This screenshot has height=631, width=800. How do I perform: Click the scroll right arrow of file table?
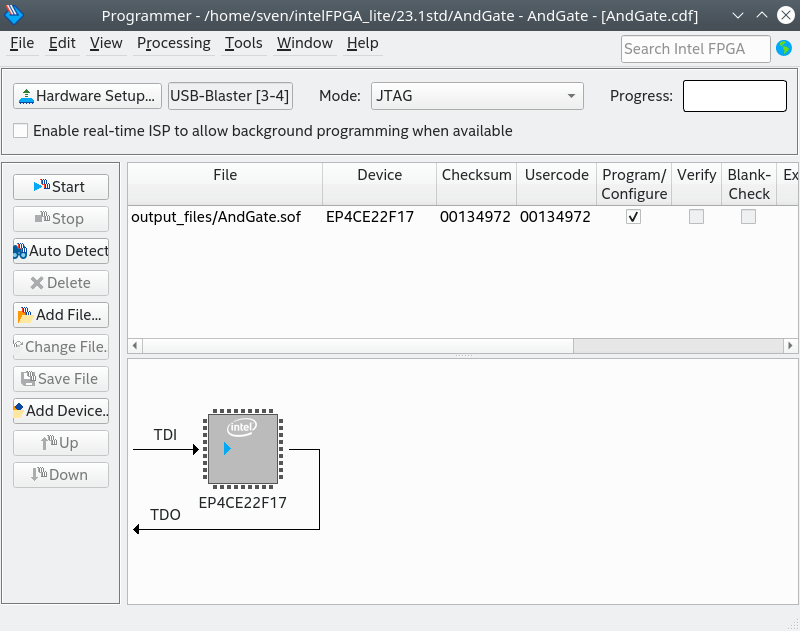tap(790, 345)
